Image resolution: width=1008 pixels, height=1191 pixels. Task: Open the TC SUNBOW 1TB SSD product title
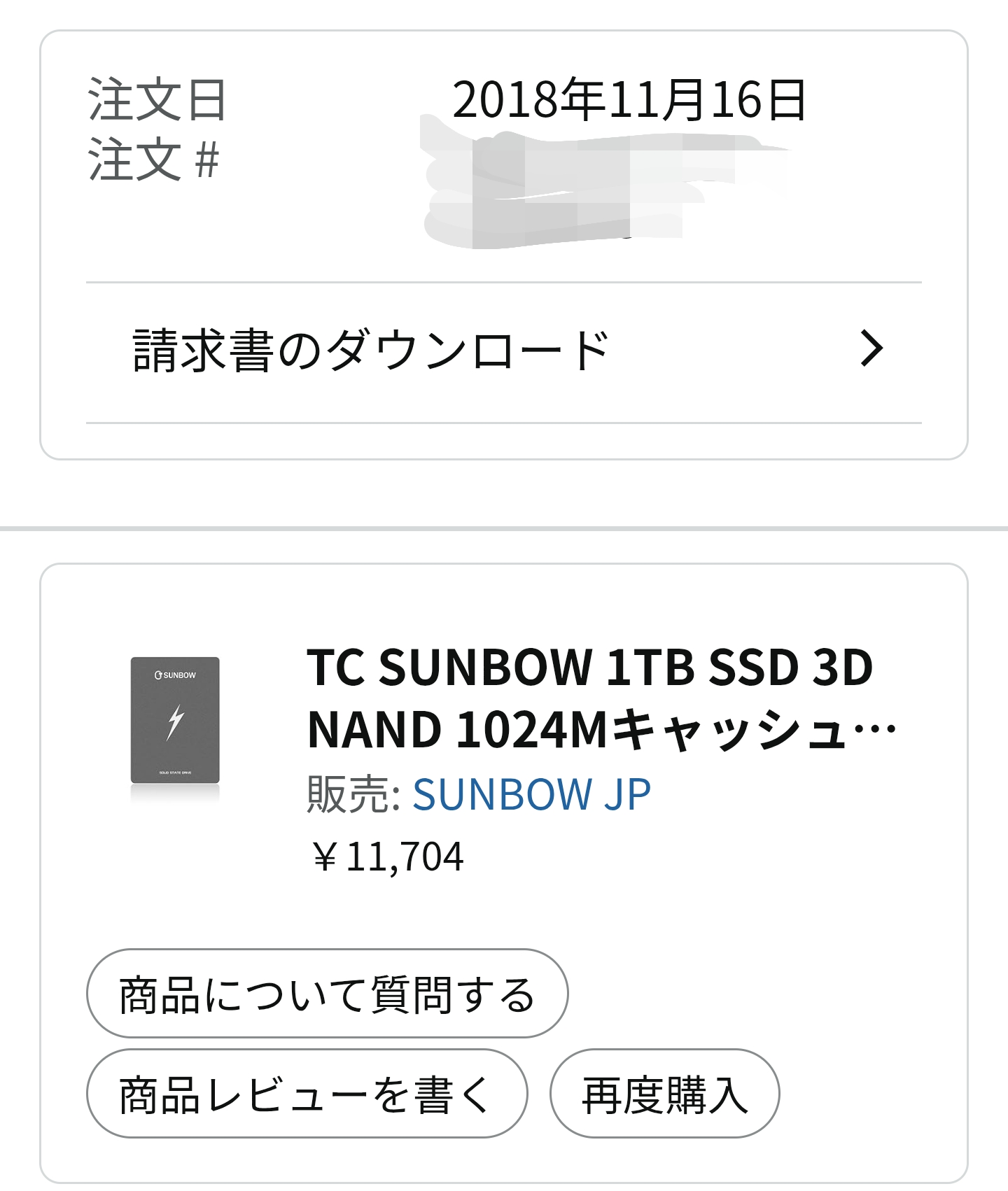coord(589,667)
